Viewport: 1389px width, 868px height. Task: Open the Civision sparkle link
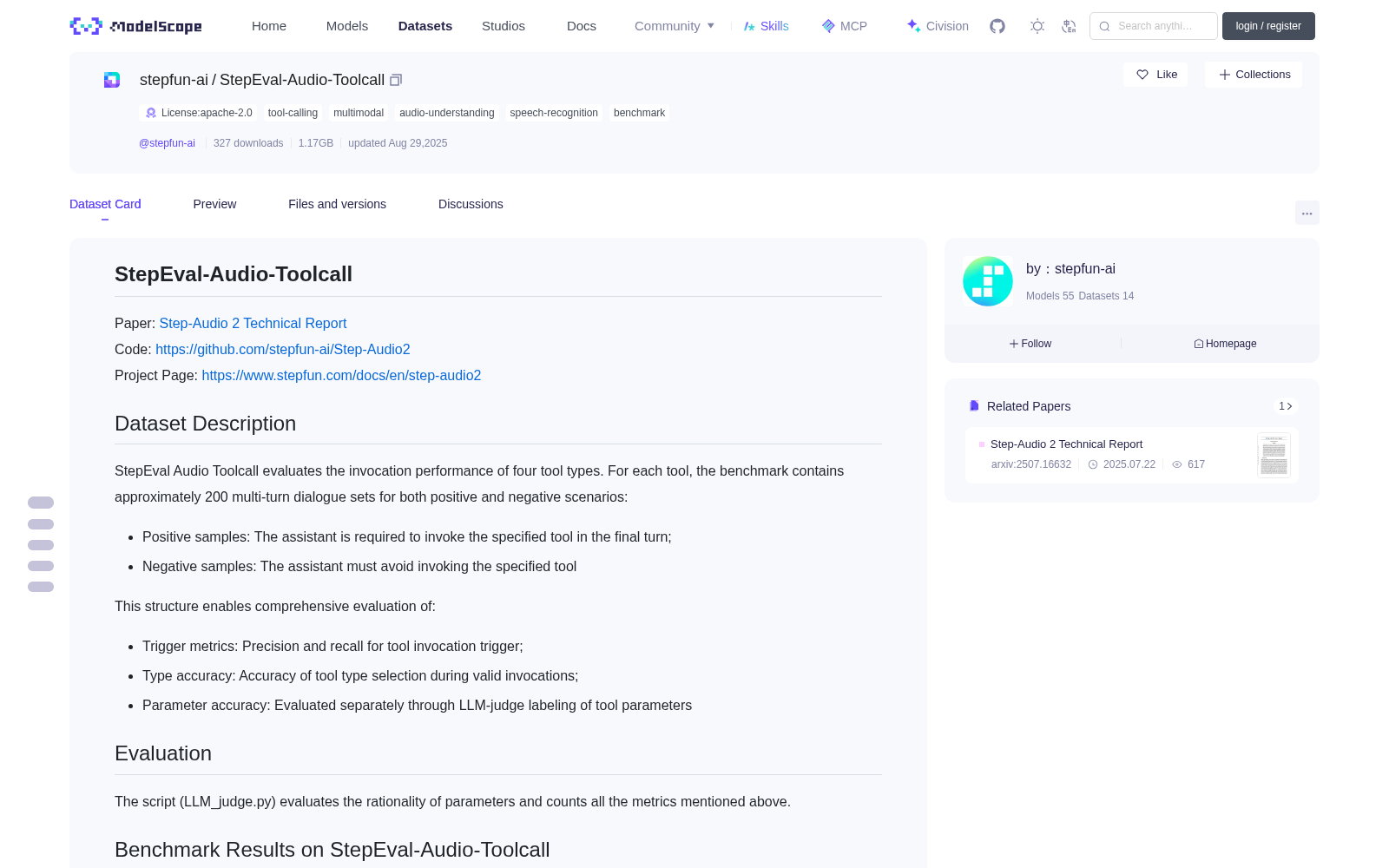pyautogui.click(x=938, y=26)
